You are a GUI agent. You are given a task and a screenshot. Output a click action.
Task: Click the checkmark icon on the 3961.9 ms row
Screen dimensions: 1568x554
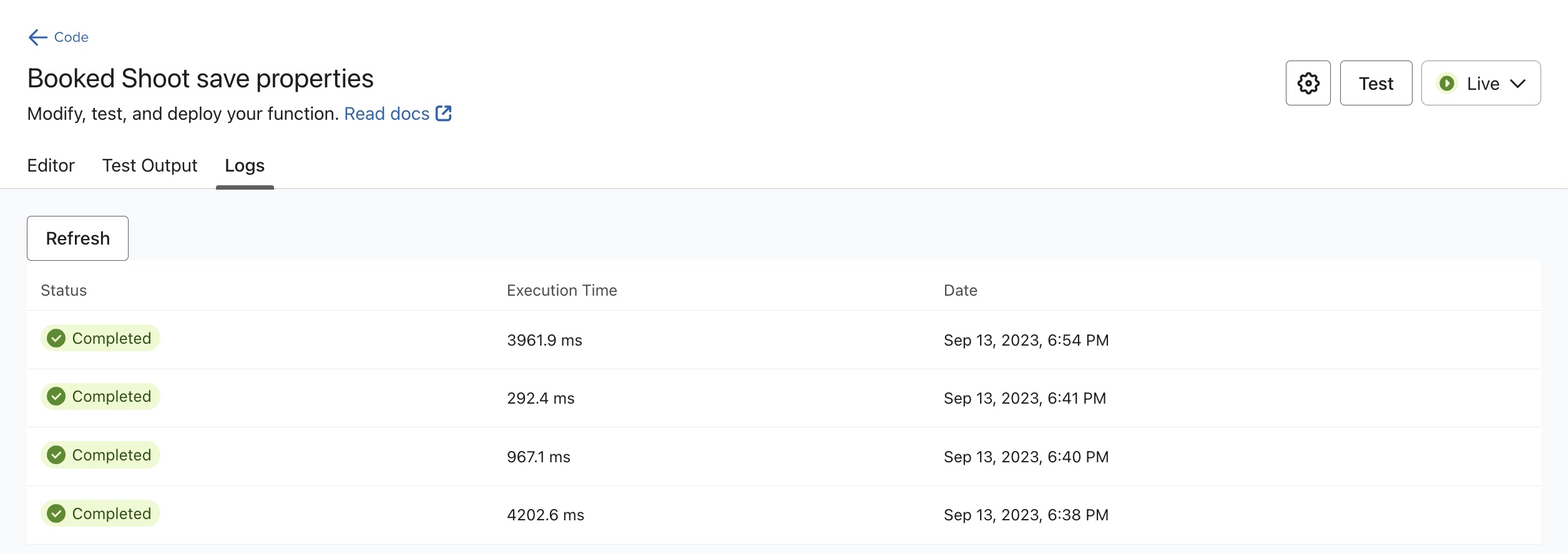(x=56, y=338)
